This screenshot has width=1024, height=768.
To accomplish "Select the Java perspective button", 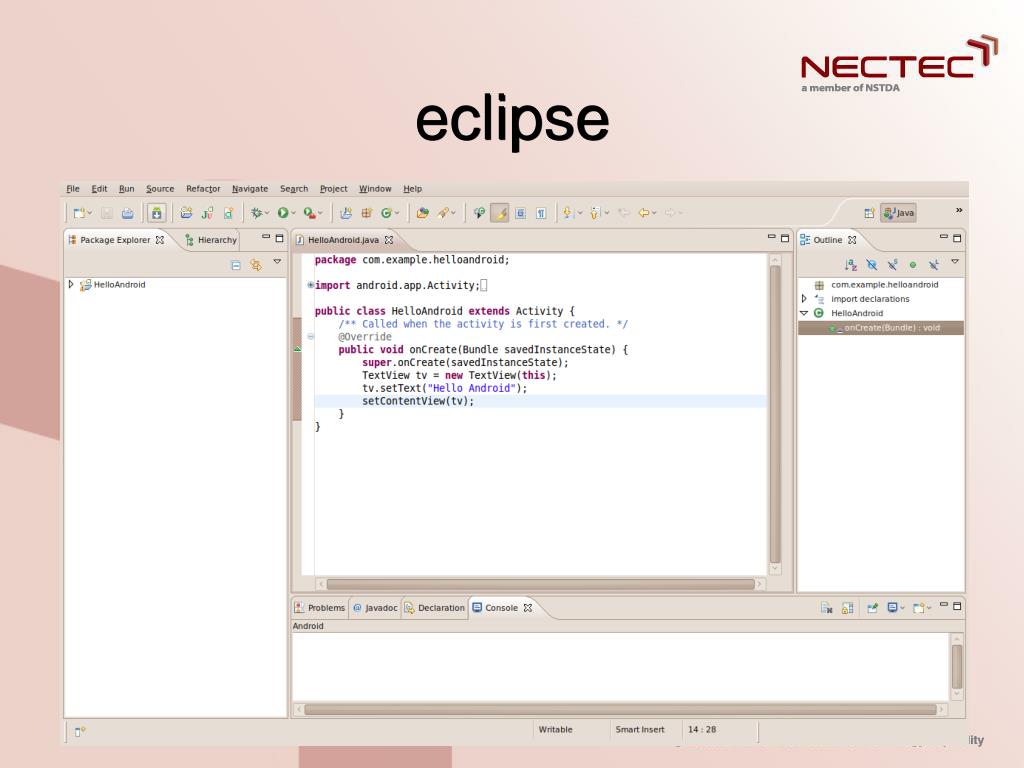I will pos(899,213).
